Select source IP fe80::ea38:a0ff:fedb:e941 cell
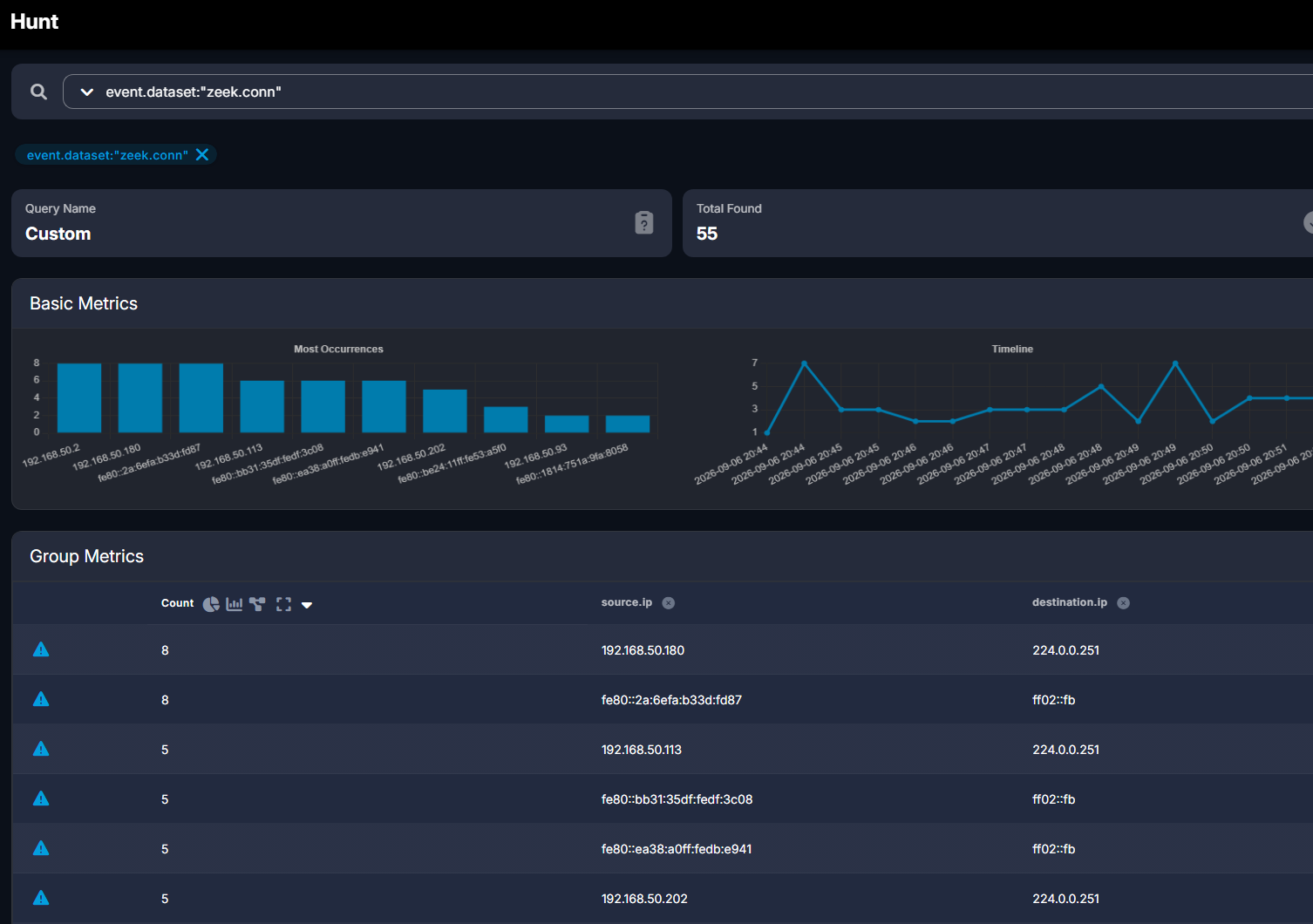The height and width of the screenshot is (924, 1313). point(677,849)
